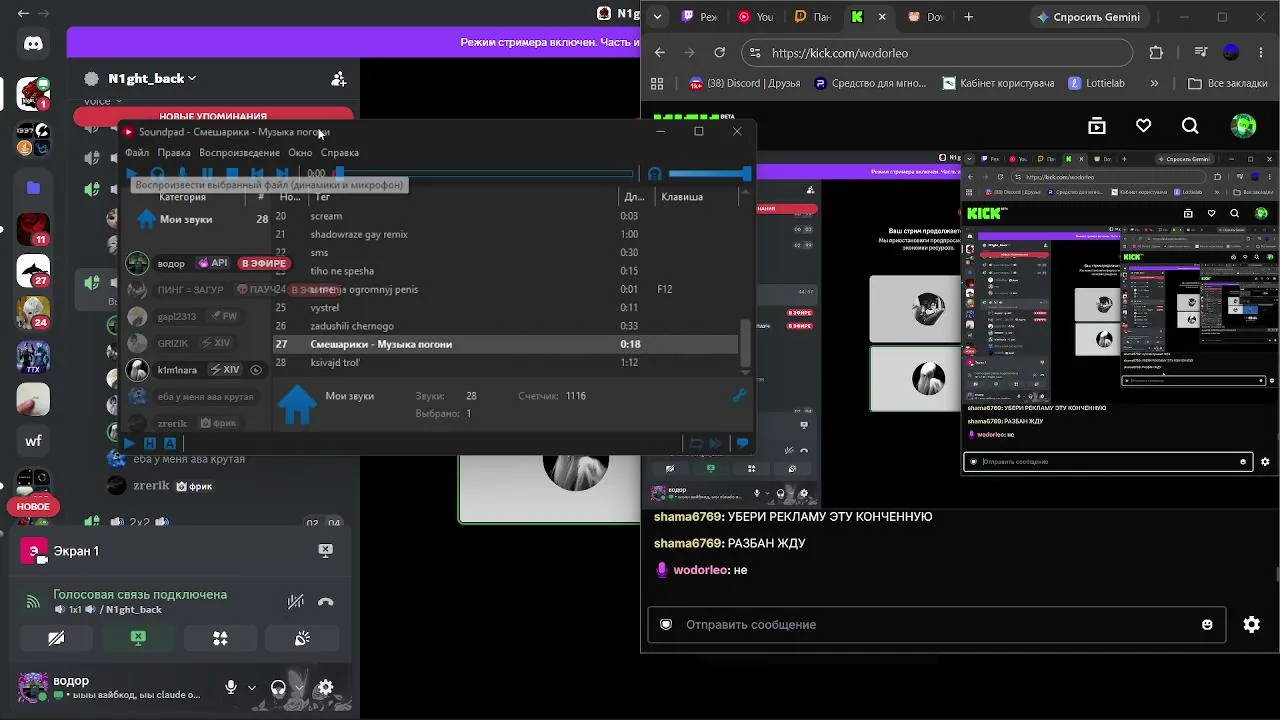The image size is (1280, 720).
Task: Open Chrome extensions puzzle icon
Action: (1157, 53)
